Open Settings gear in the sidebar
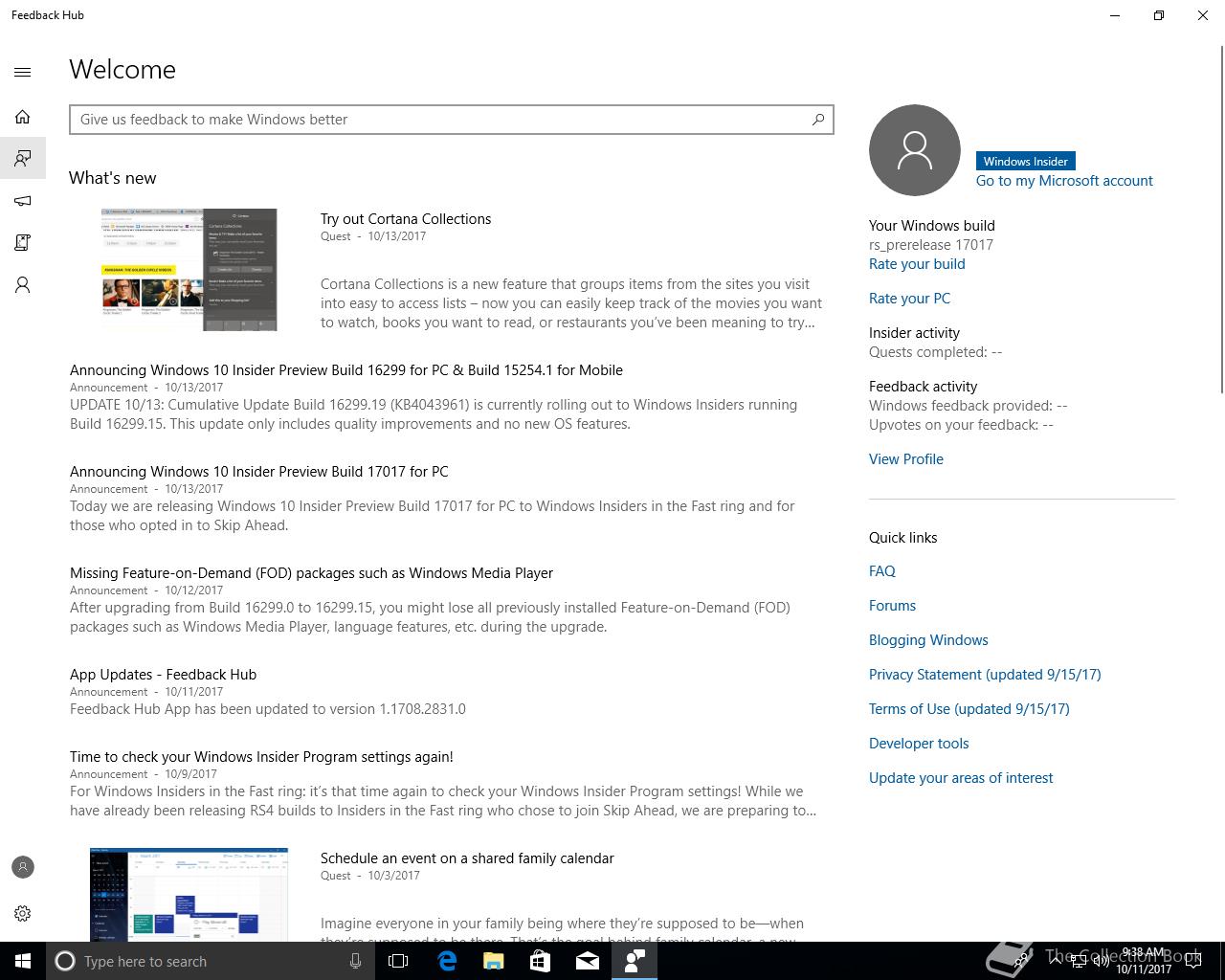 tap(23, 913)
